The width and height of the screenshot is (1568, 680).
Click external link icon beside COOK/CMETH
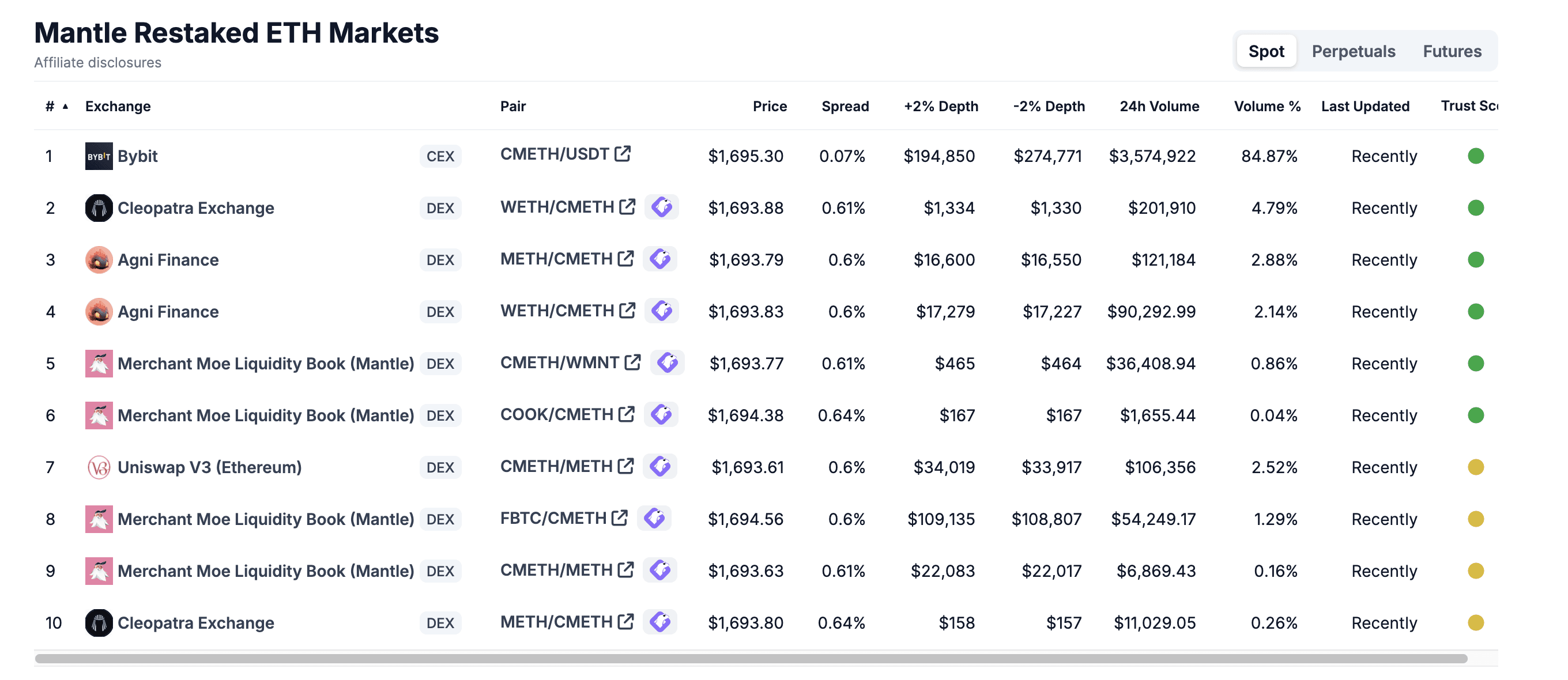[x=627, y=414]
